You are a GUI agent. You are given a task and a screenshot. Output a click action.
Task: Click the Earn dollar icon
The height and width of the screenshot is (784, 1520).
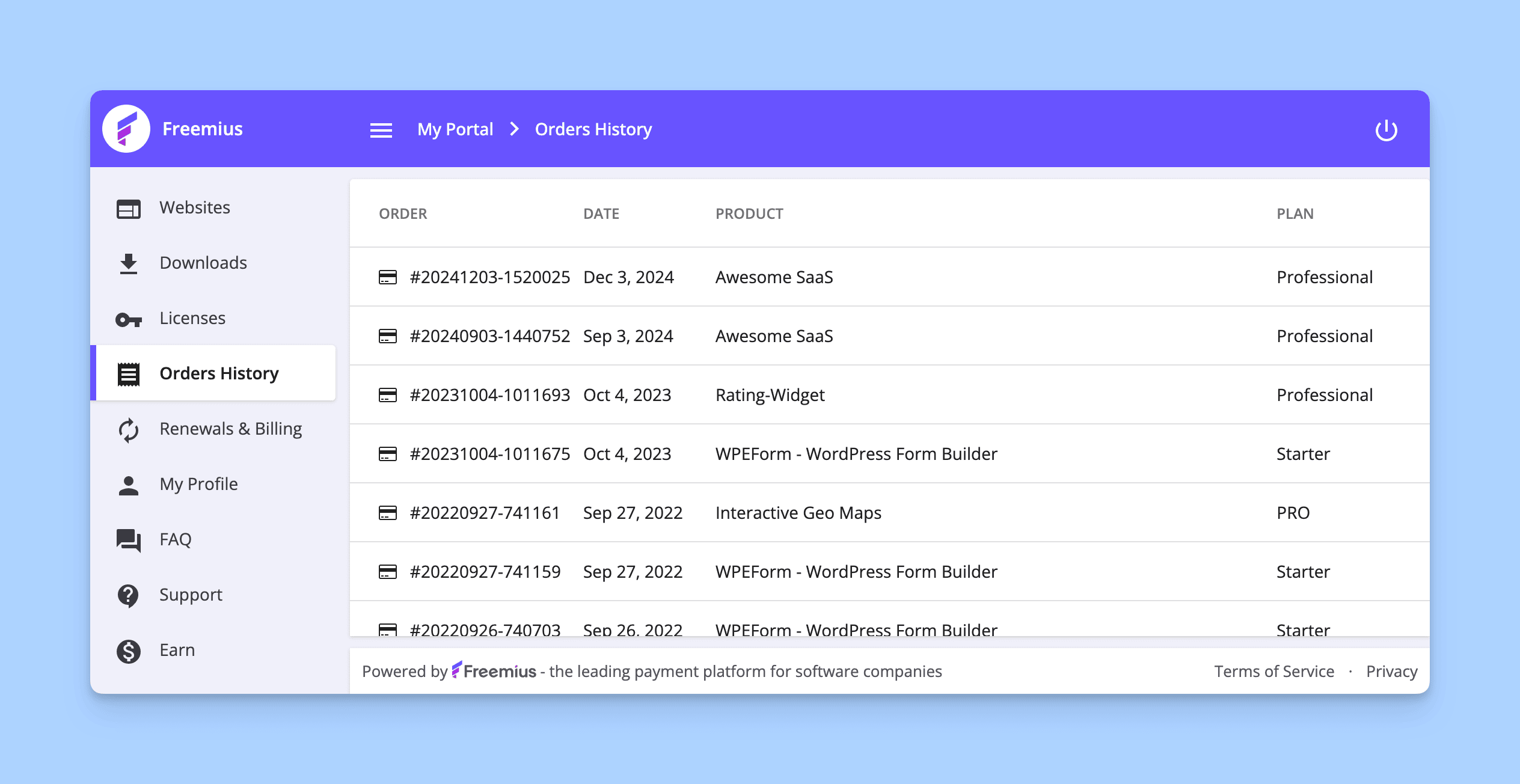(x=128, y=651)
